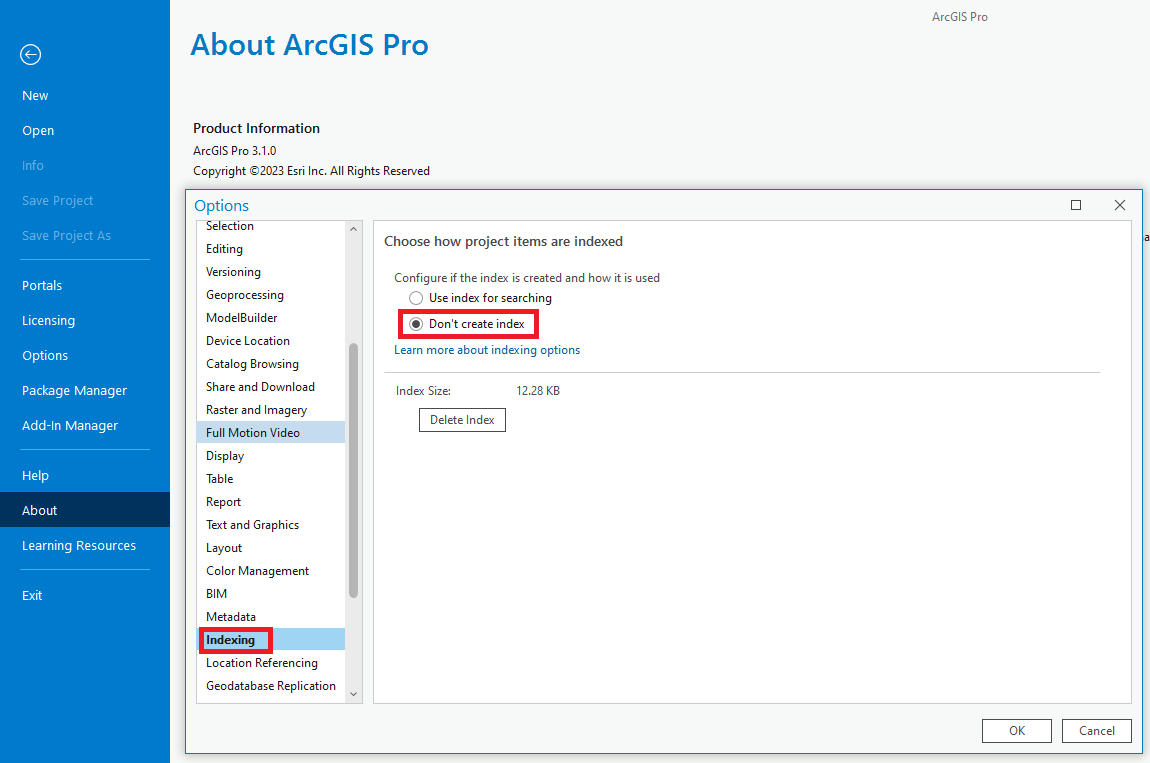
Task: Select the Indexing settings category
Action: point(235,639)
